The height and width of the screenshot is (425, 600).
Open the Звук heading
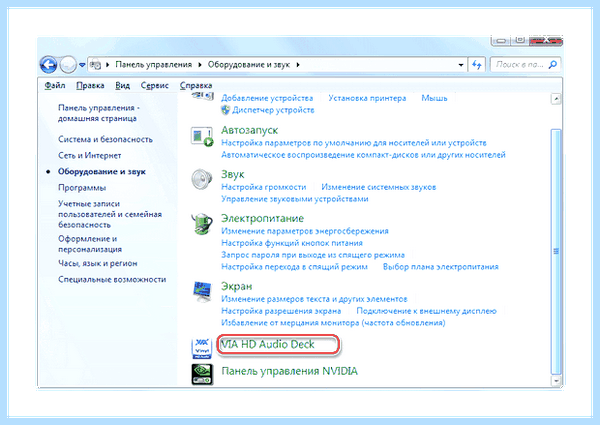[233, 174]
